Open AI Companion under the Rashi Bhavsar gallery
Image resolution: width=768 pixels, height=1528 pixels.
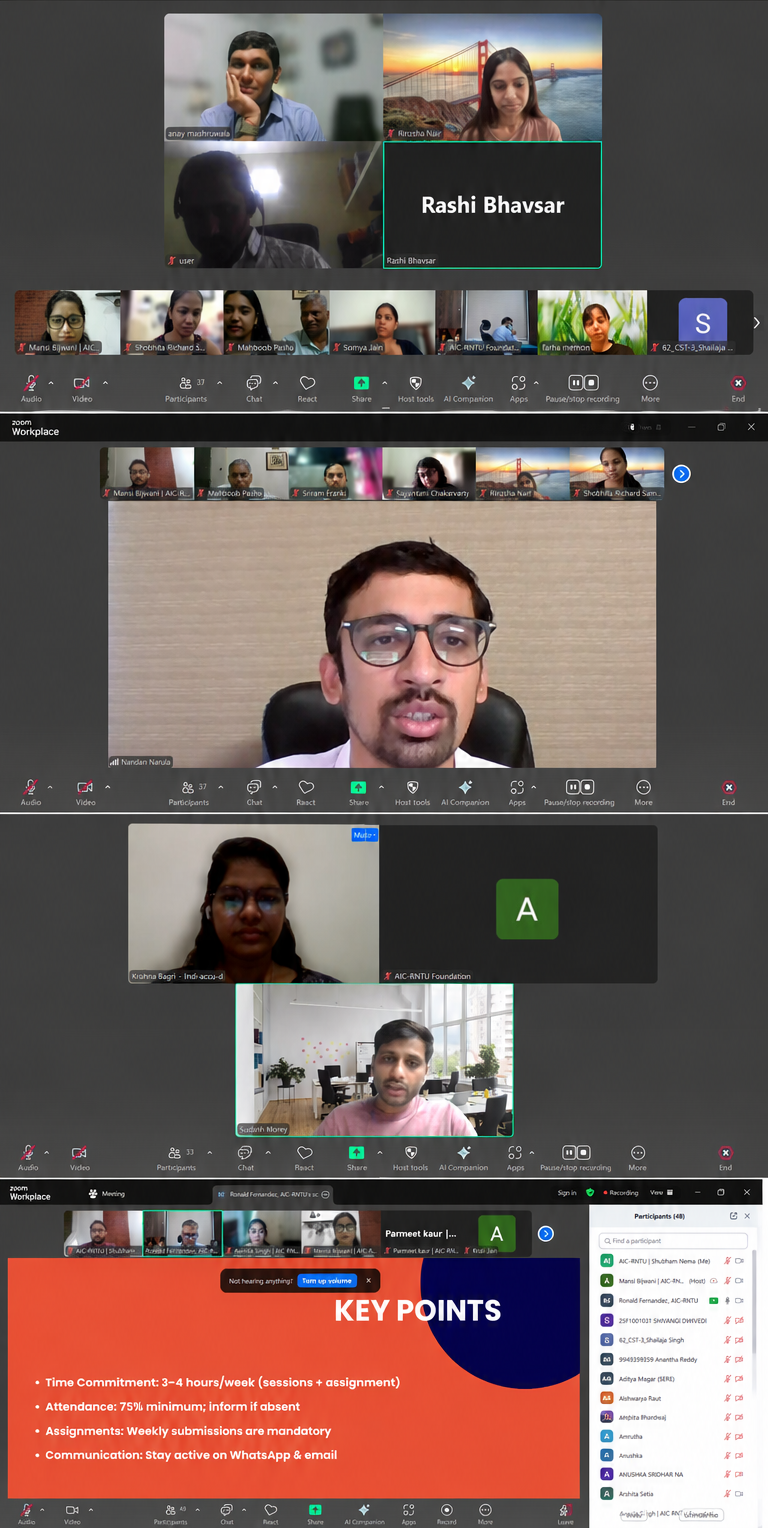point(468,388)
